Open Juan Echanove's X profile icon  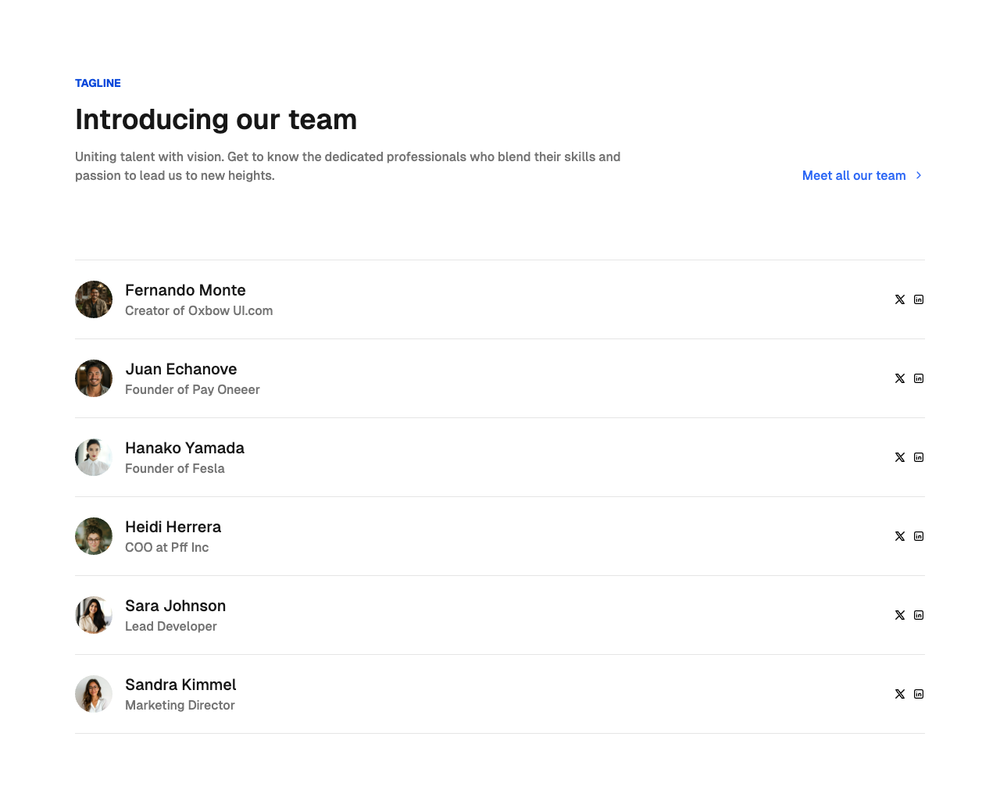[899, 379]
